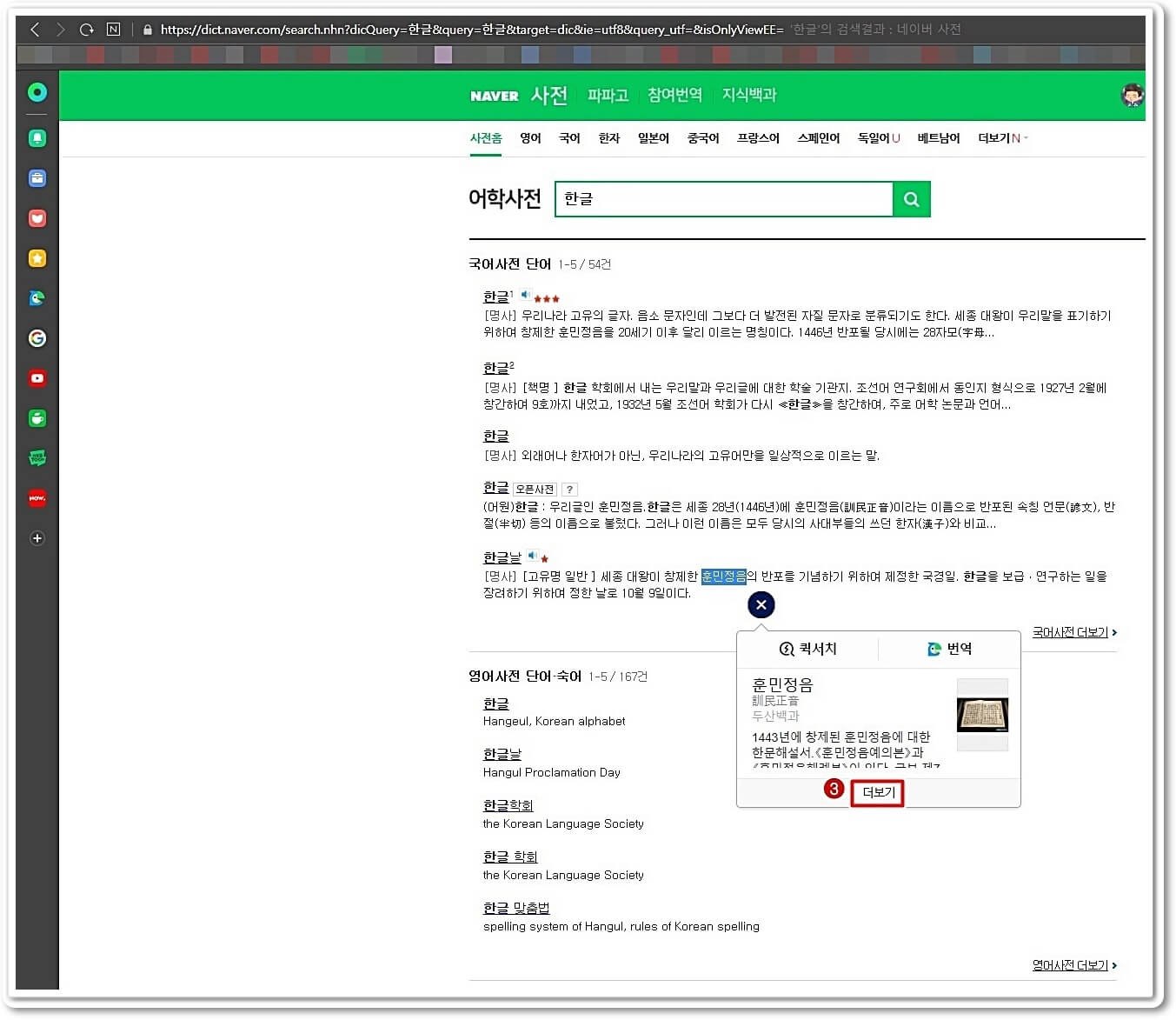
Task: Open 파파고 from the header menu
Action: pyautogui.click(x=608, y=95)
